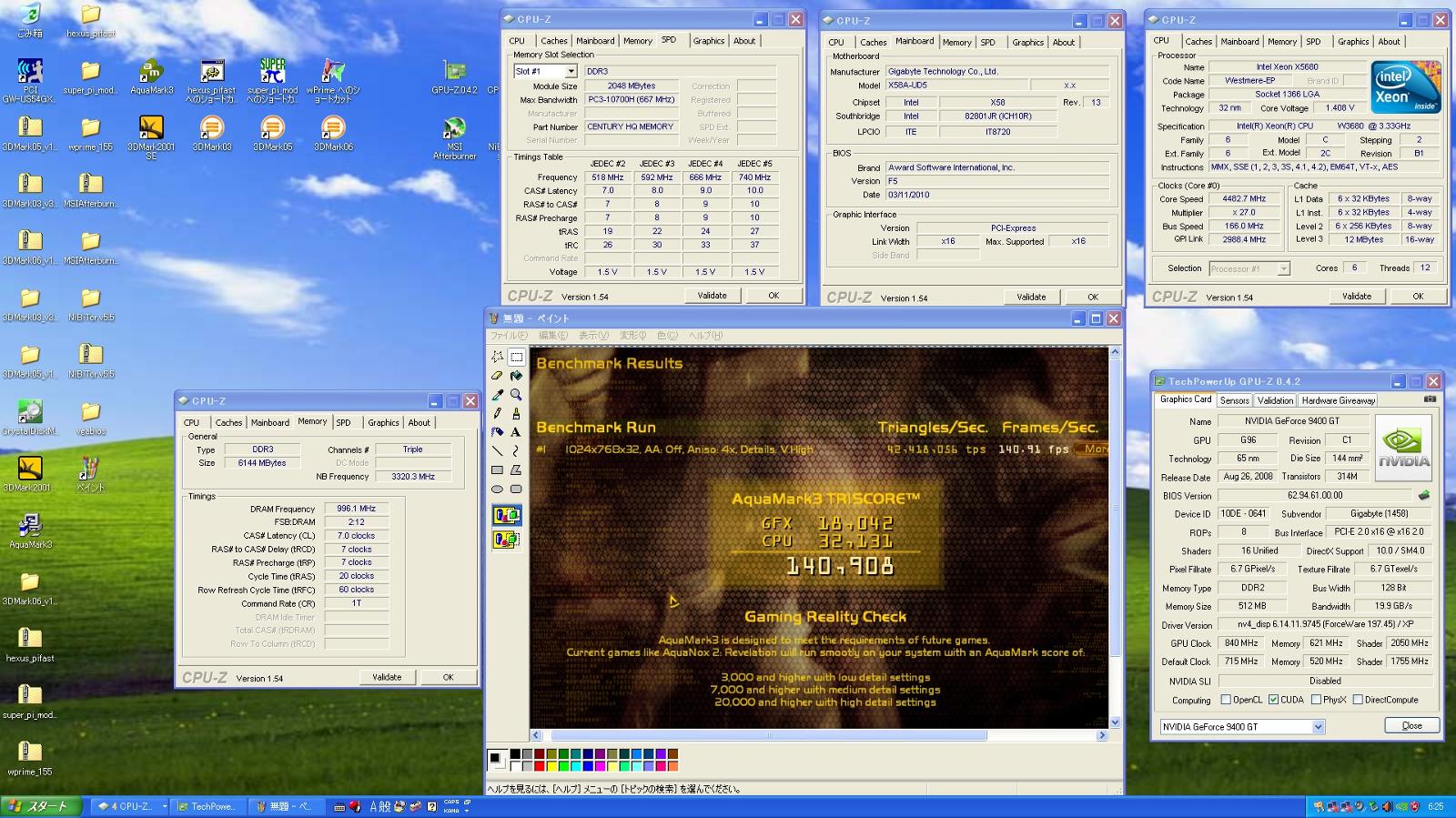Toggle the PhysX checkbox in GPU-Z
Viewport: 1456px width, 818px height.
[x=1316, y=700]
